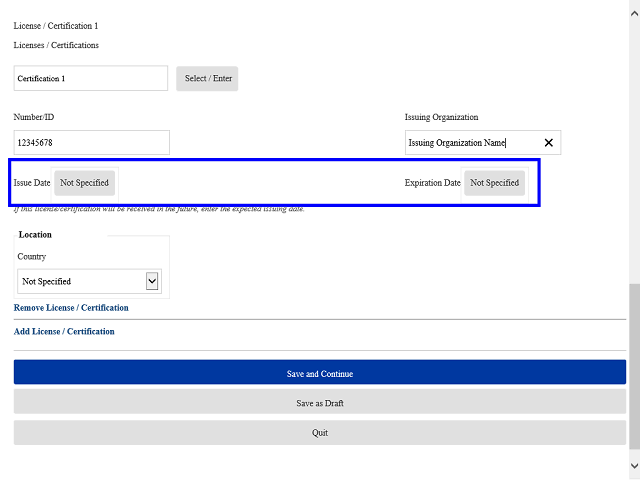Click the 'Location' group label
The height and width of the screenshot is (480, 640).
(35, 235)
